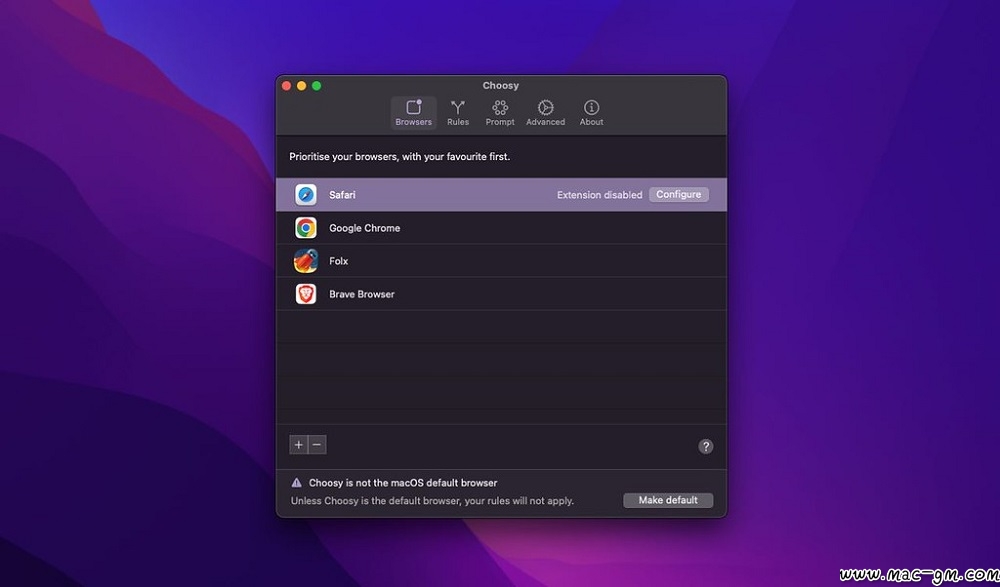Remove selected browser with the minus button
The height and width of the screenshot is (587, 1000).
317,445
